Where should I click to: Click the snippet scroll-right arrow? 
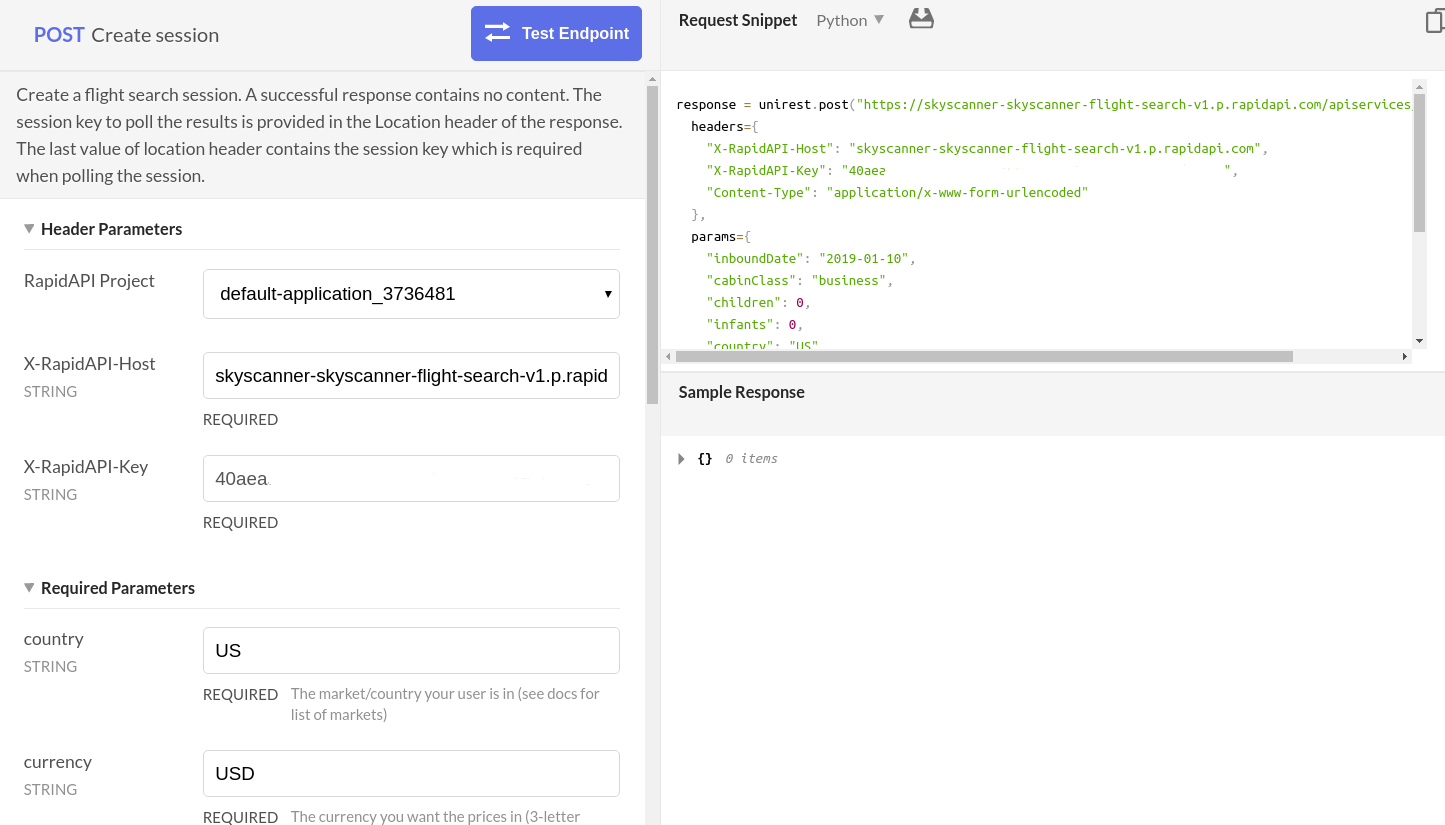pos(1404,357)
